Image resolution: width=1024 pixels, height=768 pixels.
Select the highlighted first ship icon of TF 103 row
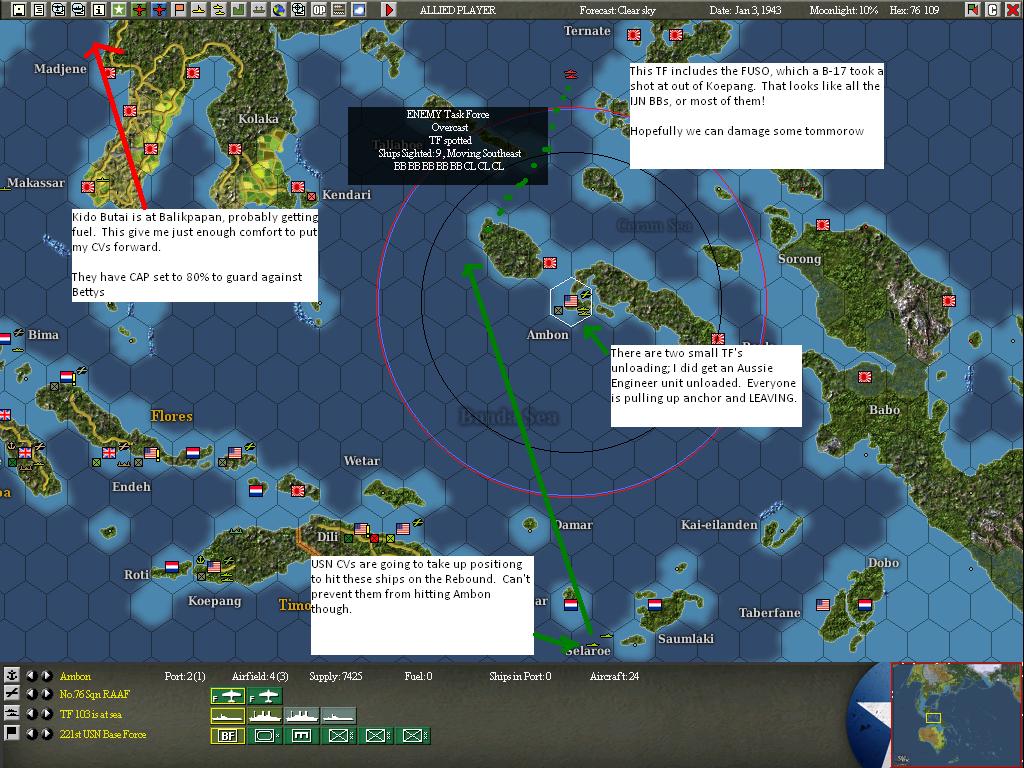[228, 716]
